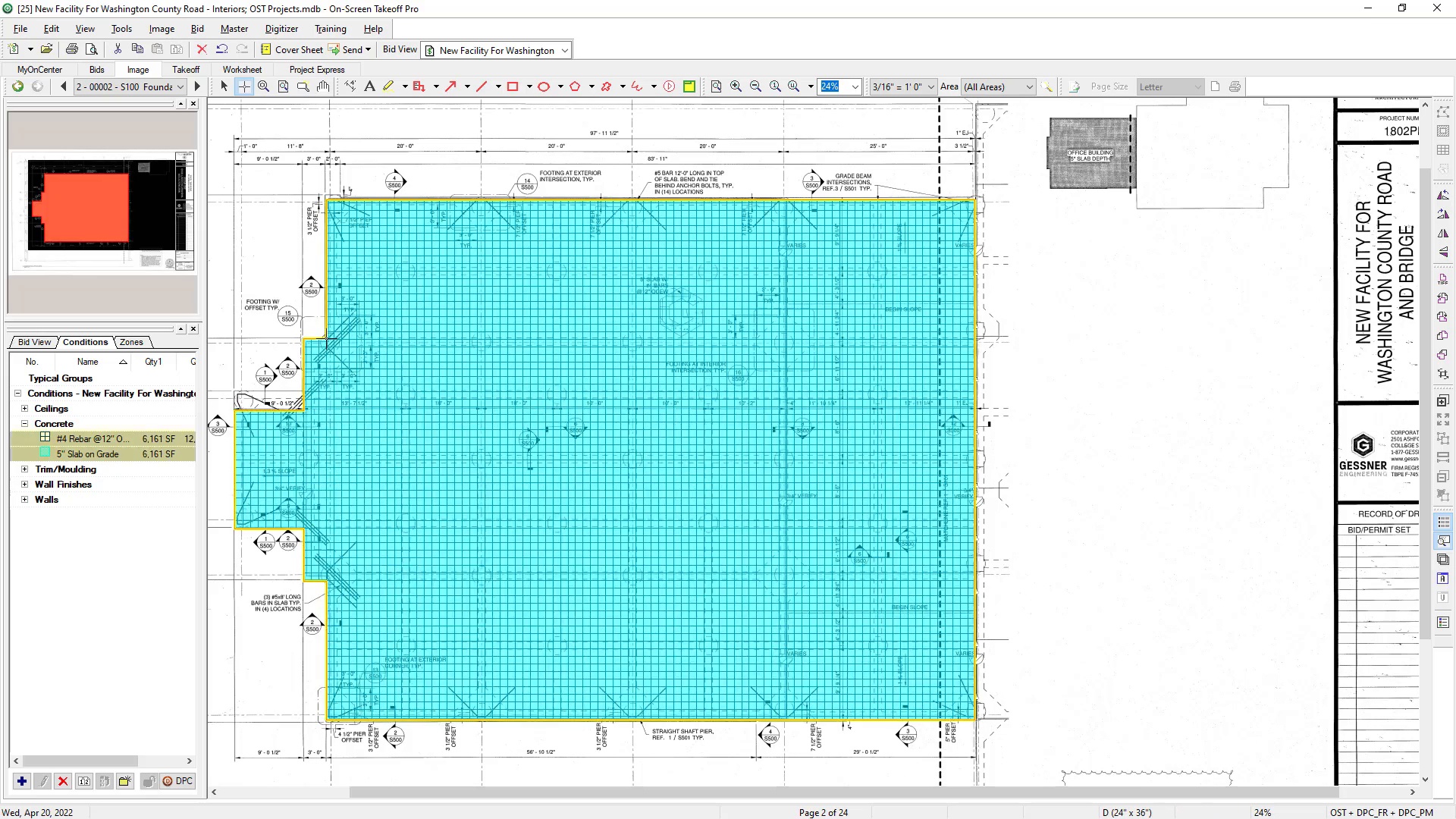The height and width of the screenshot is (819, 1456).
Task: Expand the Ceilings conditions group
Action: (24, 409)
